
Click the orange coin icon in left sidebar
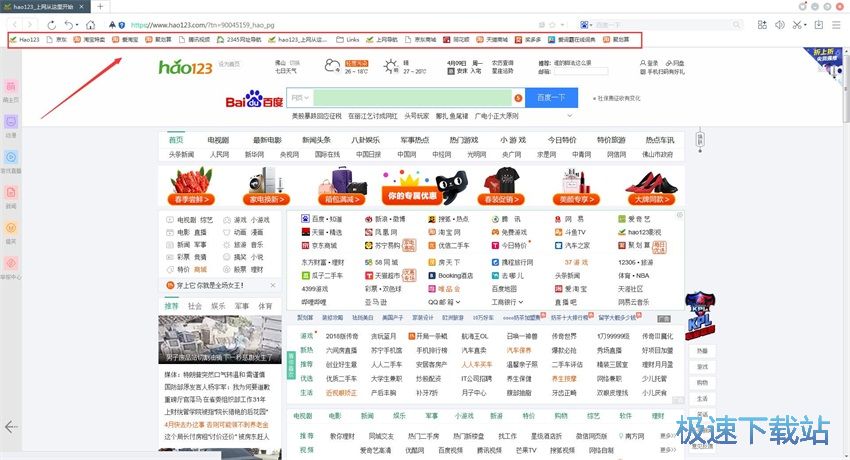(x=11, y=228)
